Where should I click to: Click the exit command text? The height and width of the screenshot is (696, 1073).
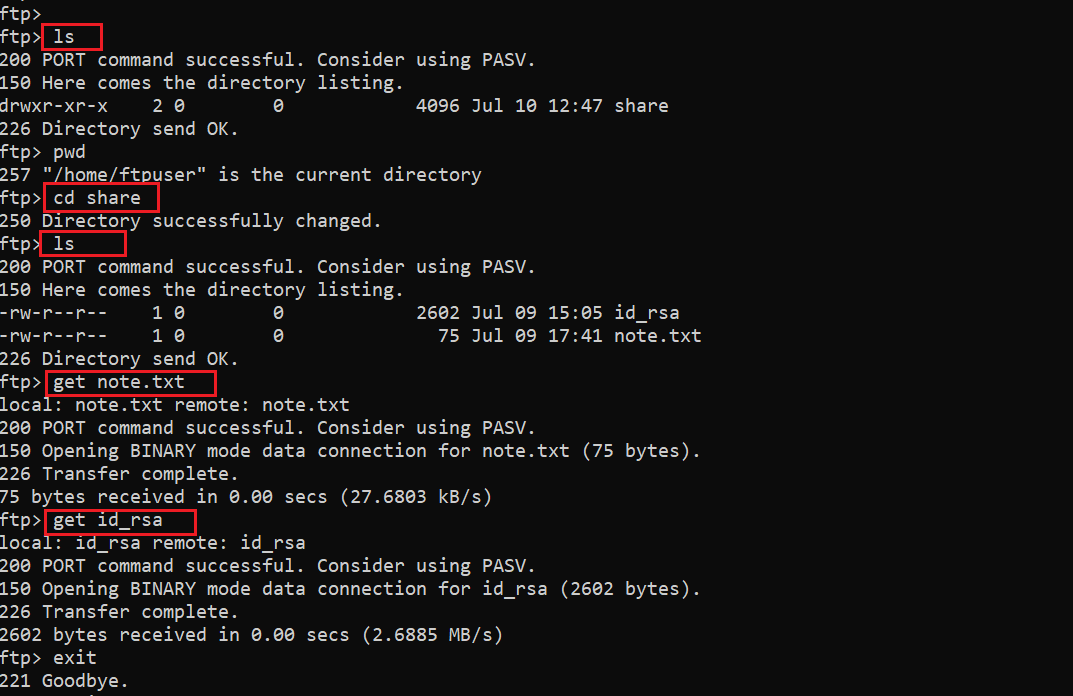coord(75,658)
